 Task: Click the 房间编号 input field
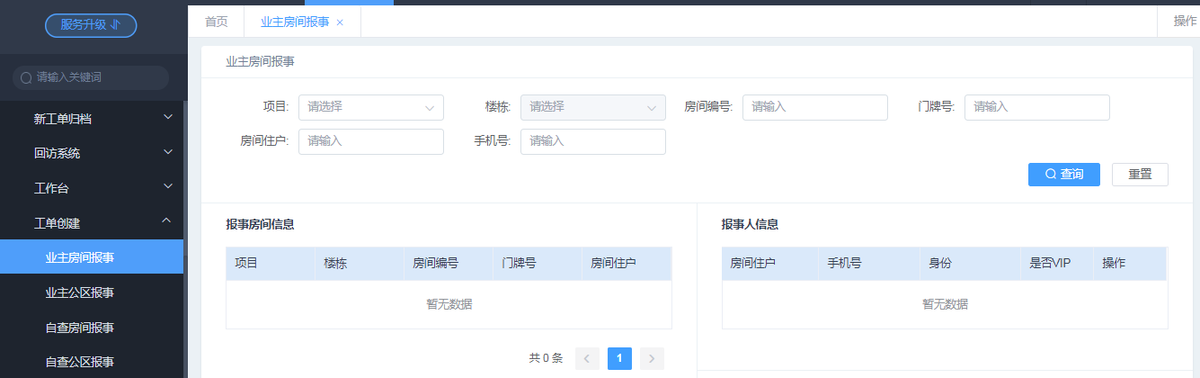click(x=816, y=107)
